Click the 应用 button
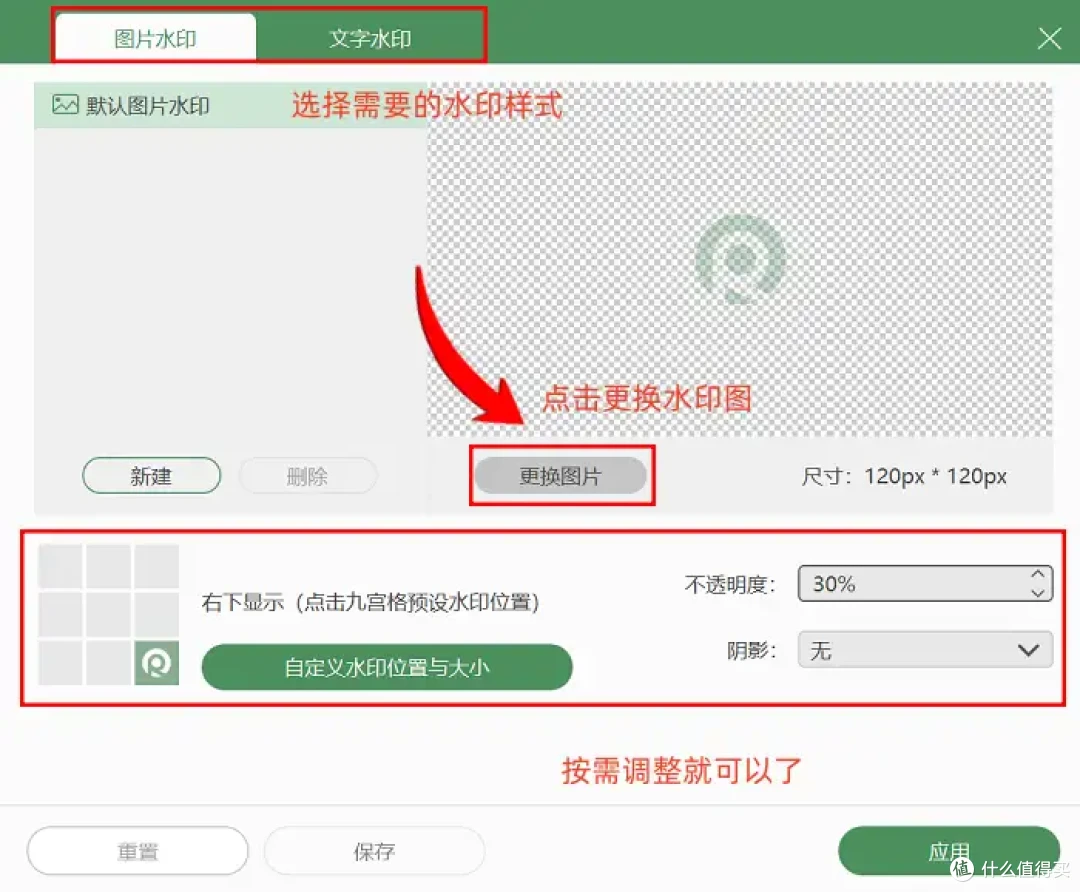This screenshot has width=1080, height=892. tap(948, 851)
